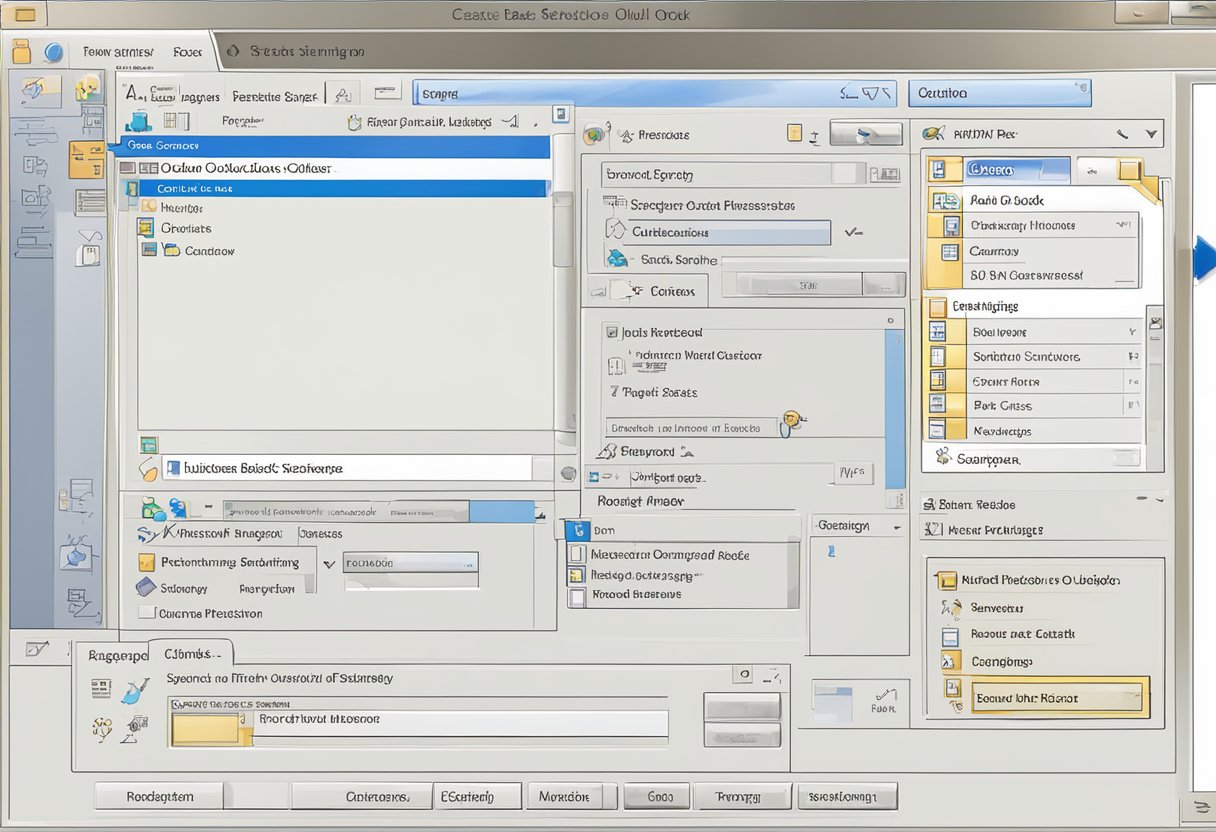This screenshot has width=1216, height=832.
Task: Click the icon beside the 'Rañó G.Sodk' list item
Action: tap(945, 201)
